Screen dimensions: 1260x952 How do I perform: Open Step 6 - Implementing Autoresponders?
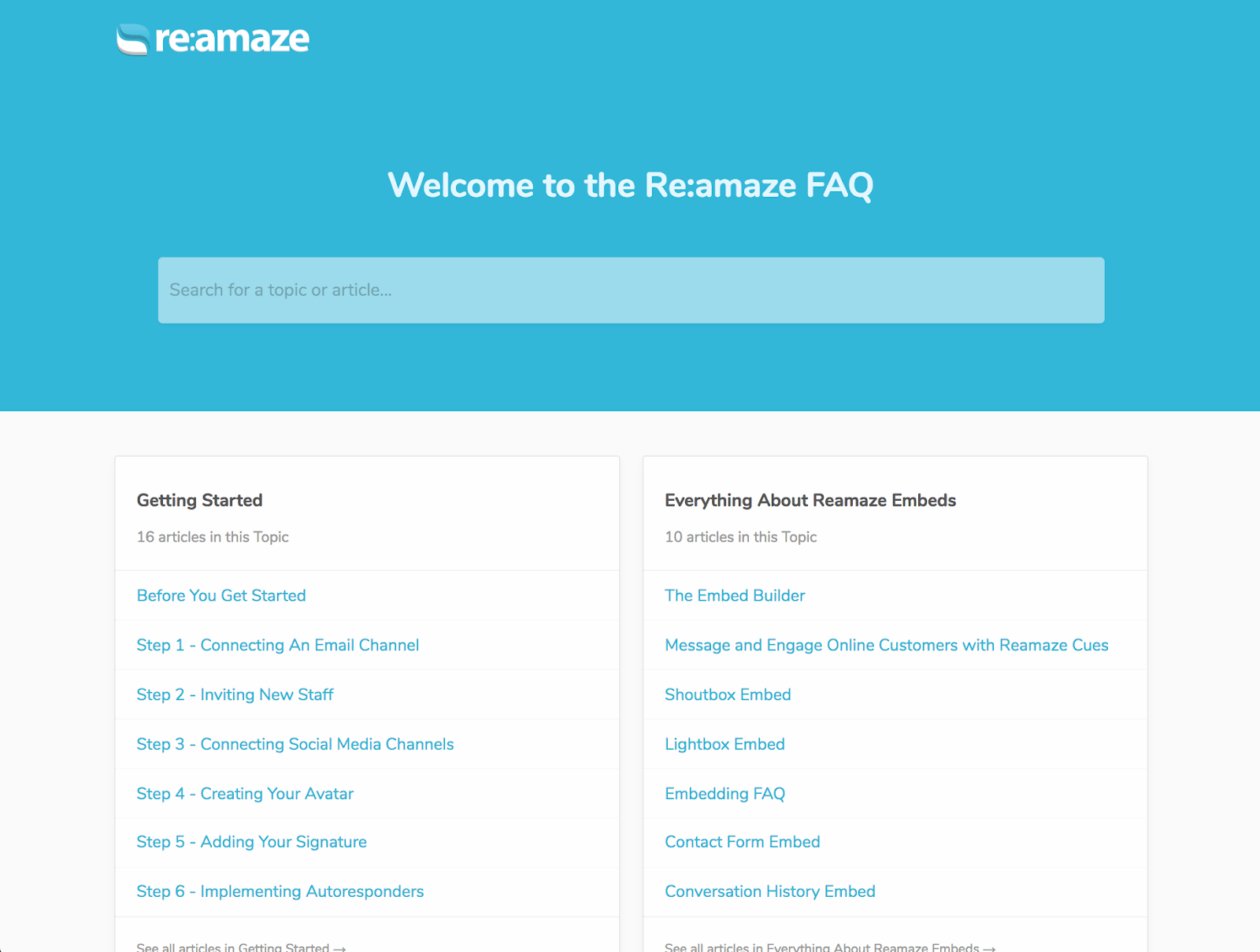(280, 891)
